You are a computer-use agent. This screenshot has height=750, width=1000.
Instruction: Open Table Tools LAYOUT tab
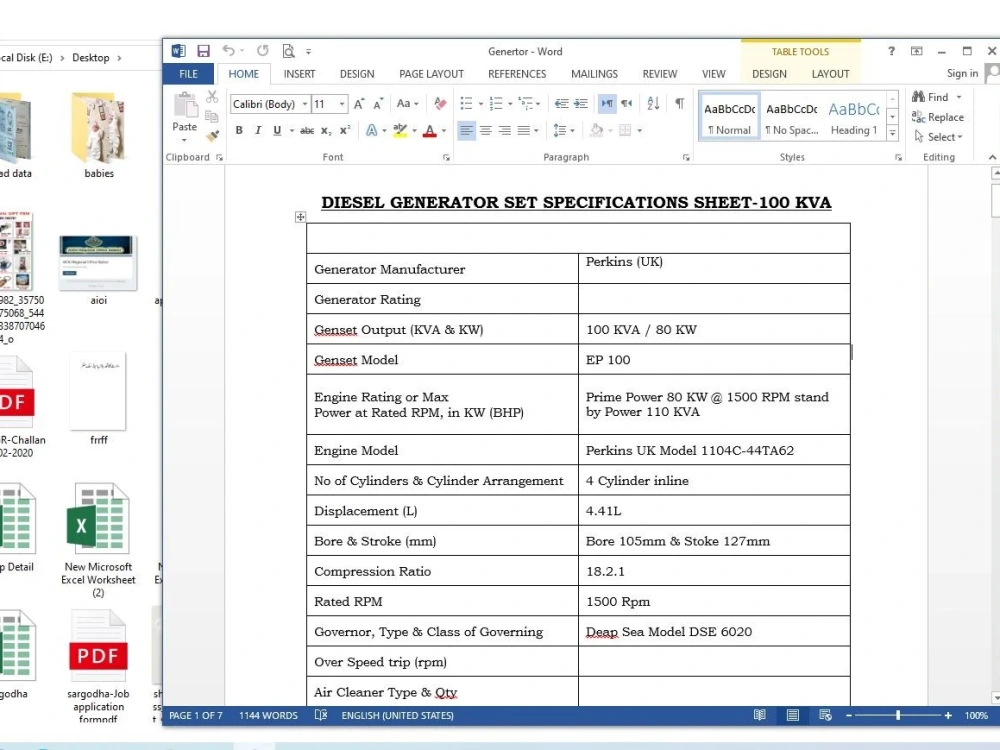[x=830, y=74]
